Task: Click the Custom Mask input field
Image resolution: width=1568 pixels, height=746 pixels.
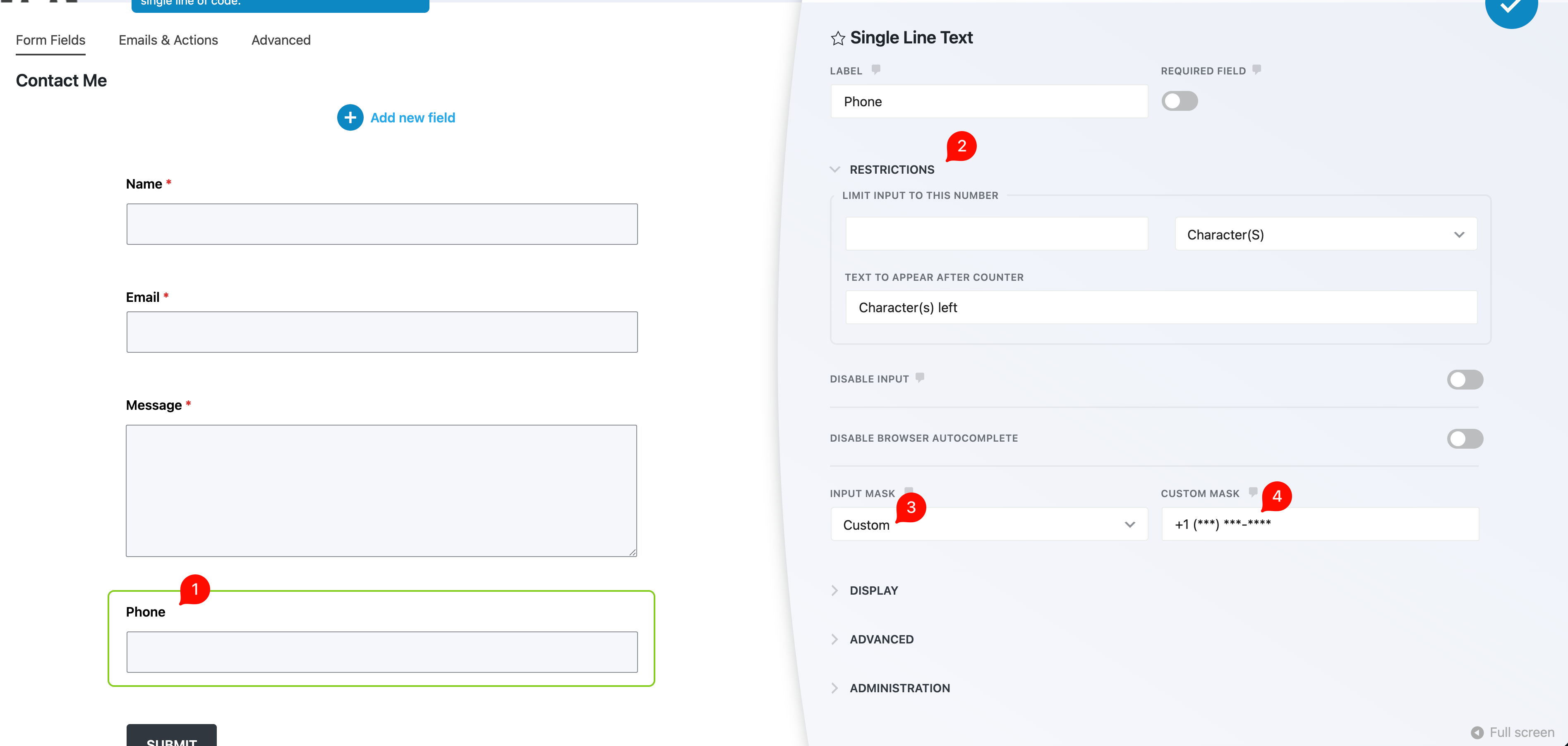Action: 1320,524
